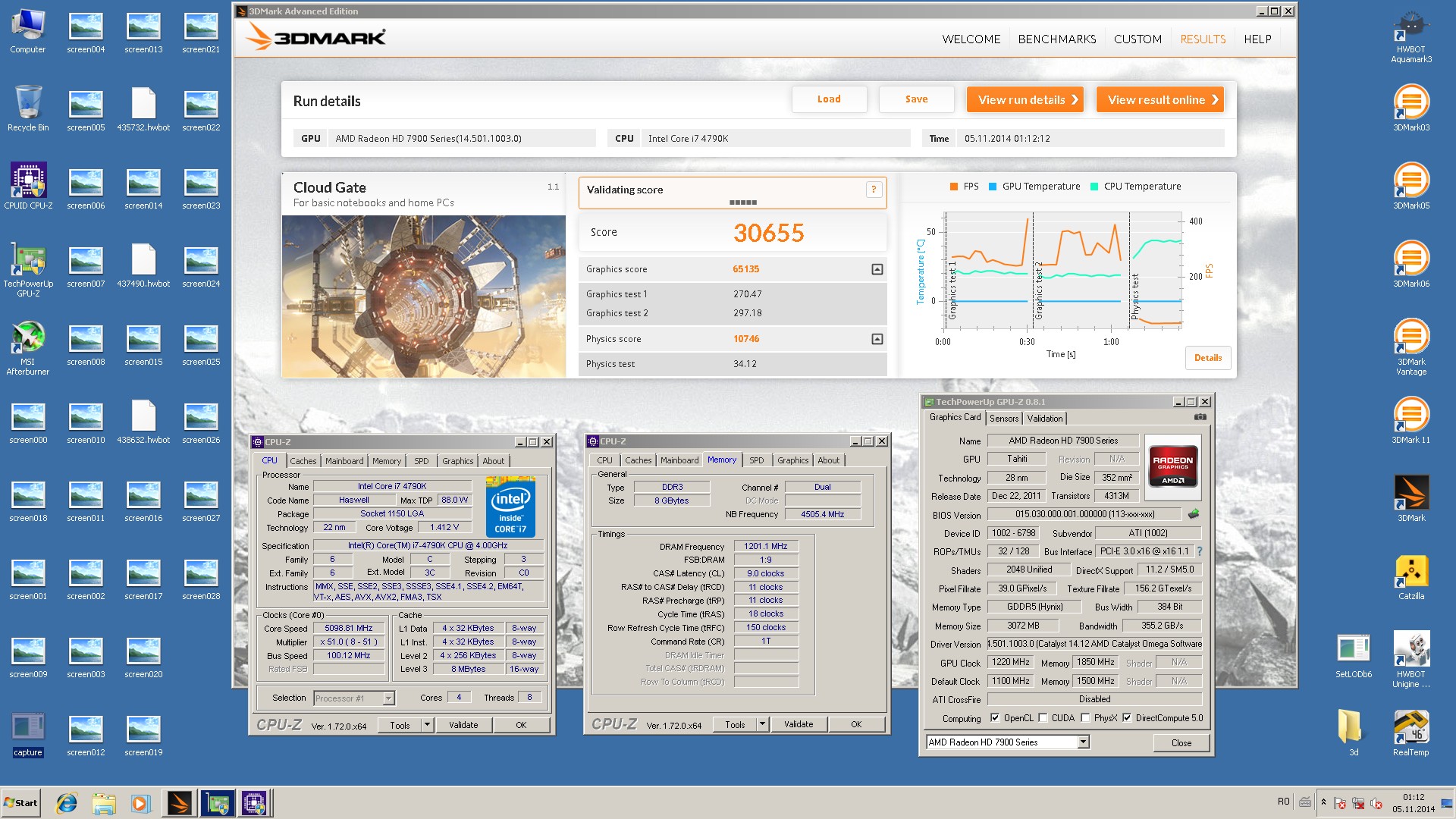Screen dimensions: 1456x819
Task: Open Windows Explorer taskbar icon
Action: pyautogui.click(x=104, y=803)
